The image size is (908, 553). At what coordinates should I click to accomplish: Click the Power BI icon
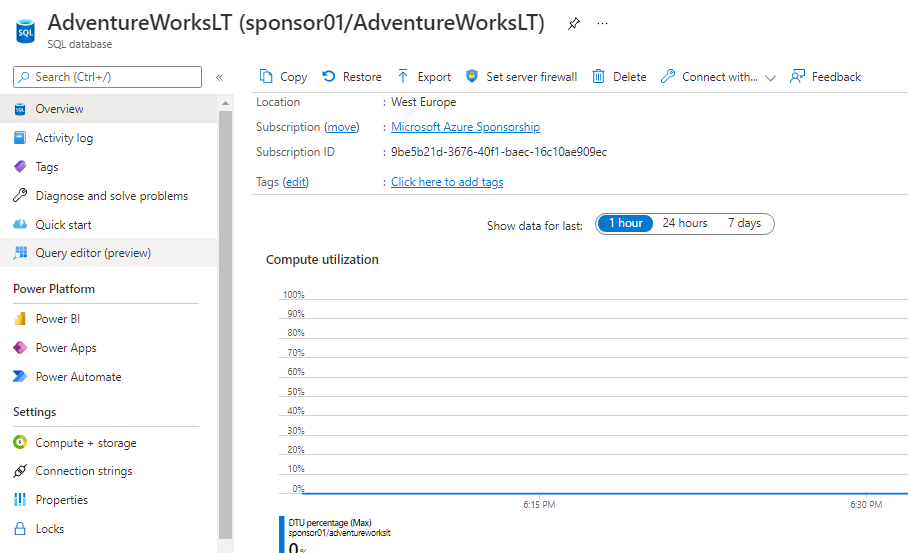pyautogui.click(x=20, y=318)
